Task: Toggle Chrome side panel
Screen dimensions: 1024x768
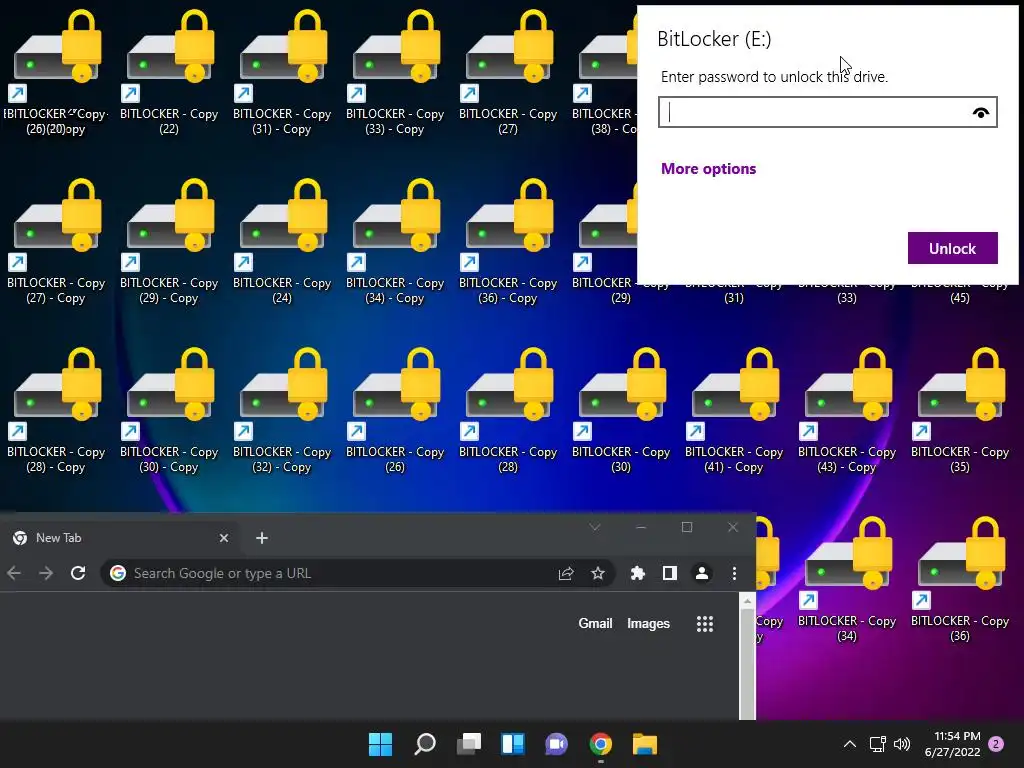Action: click(x=669, y=573)
